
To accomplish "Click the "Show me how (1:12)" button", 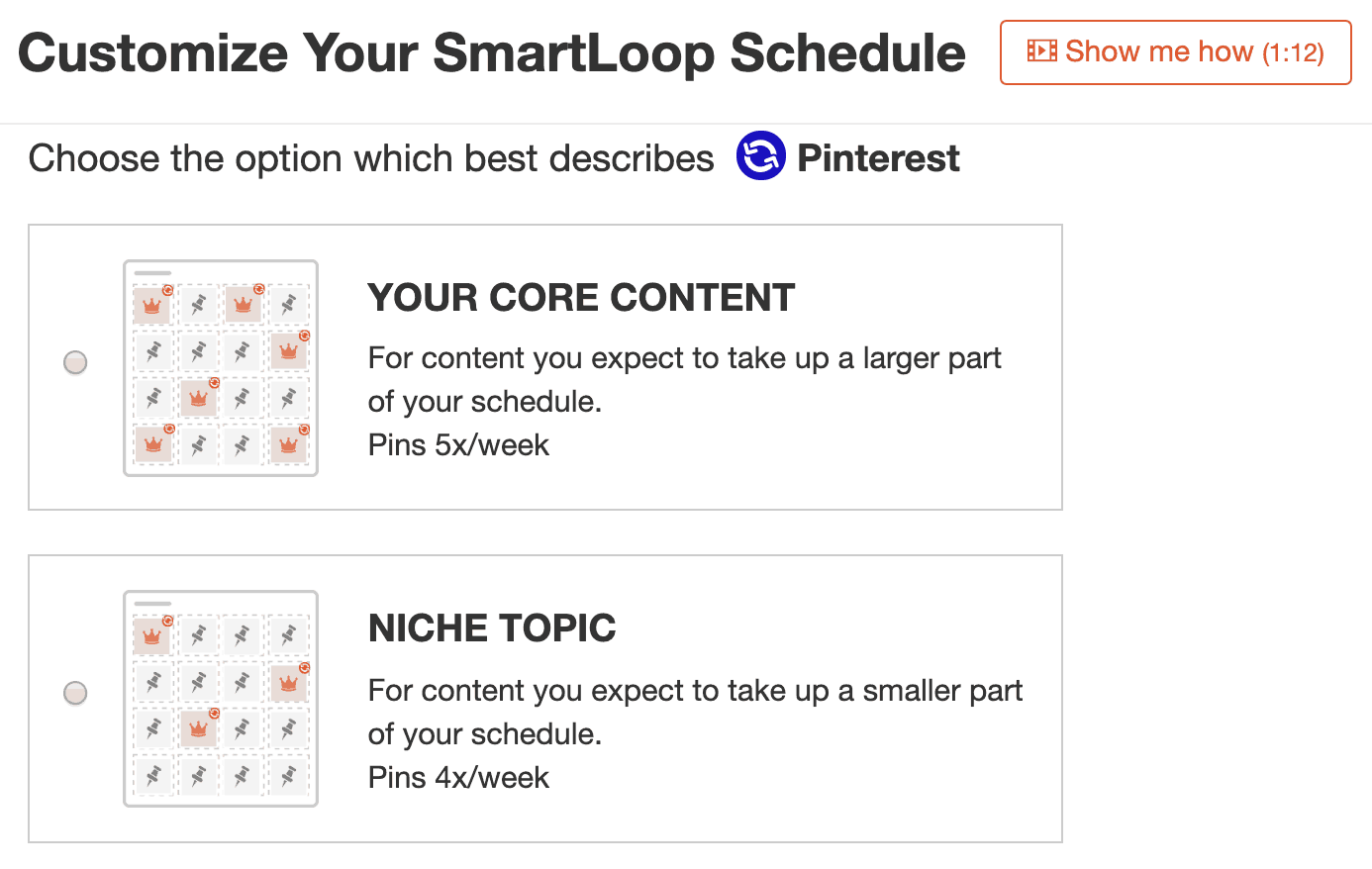I will [x=1175, y=52].
